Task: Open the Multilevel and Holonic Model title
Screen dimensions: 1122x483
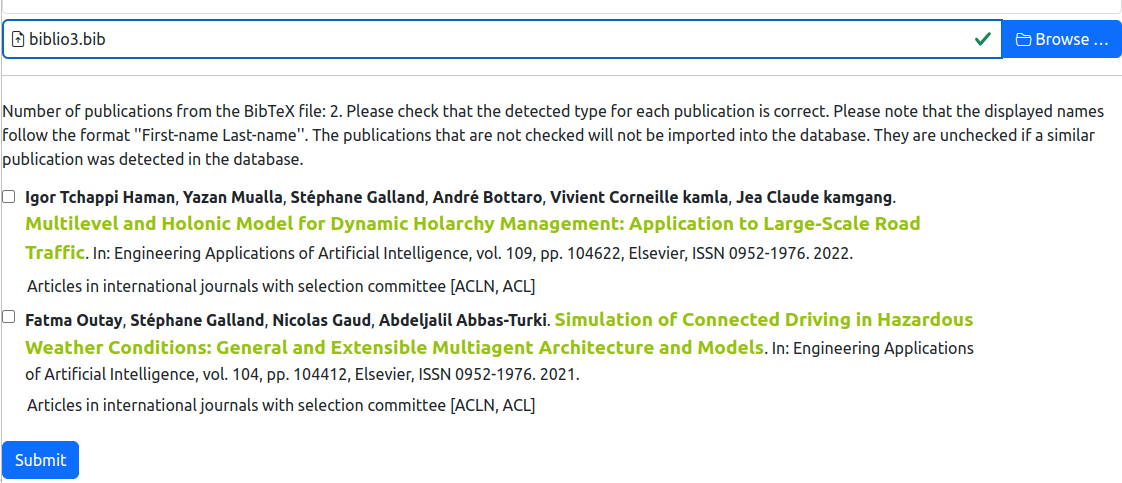Action: click(472, 238)
